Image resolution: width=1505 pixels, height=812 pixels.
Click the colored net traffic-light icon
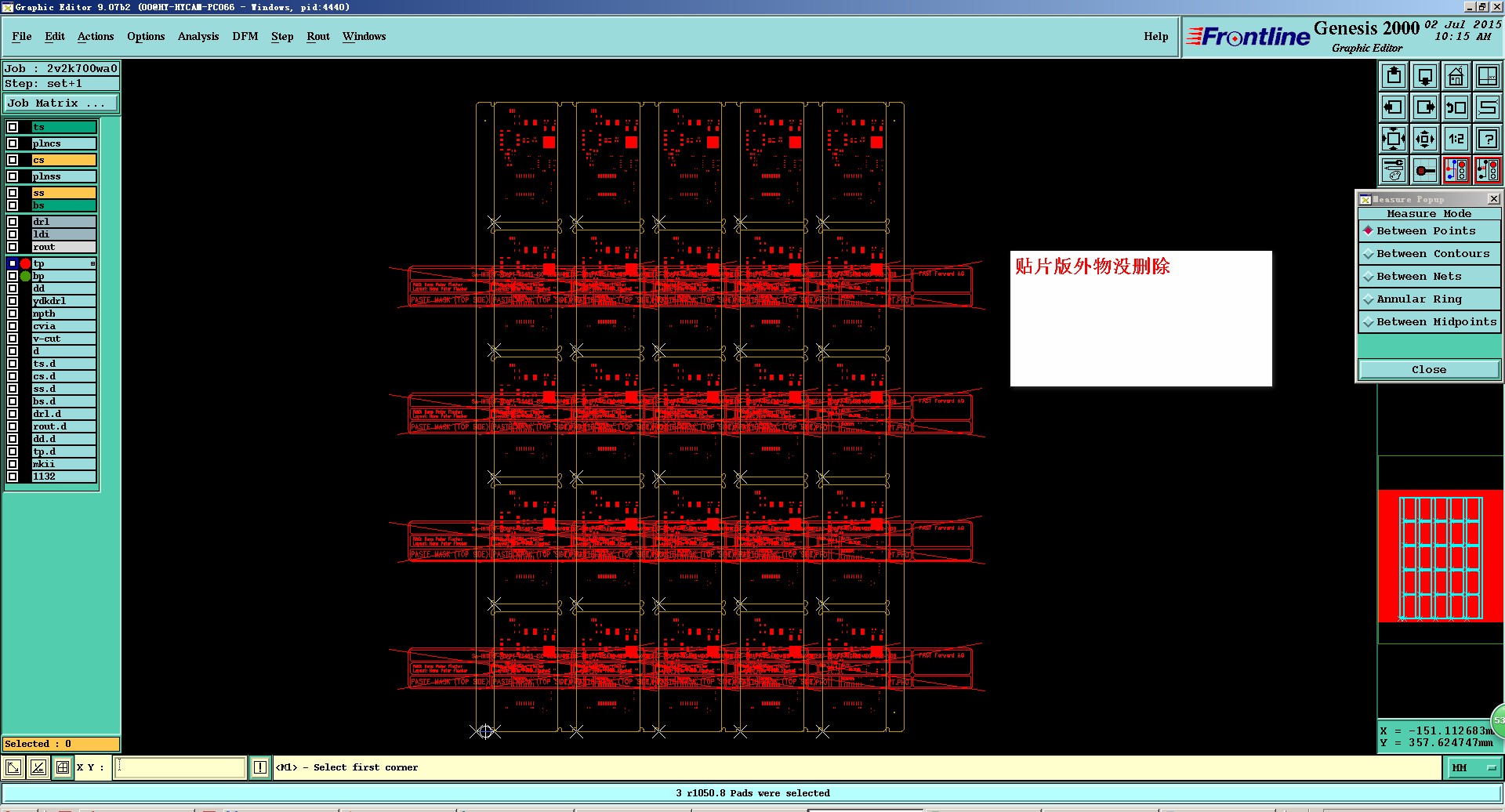point(1456,170)
